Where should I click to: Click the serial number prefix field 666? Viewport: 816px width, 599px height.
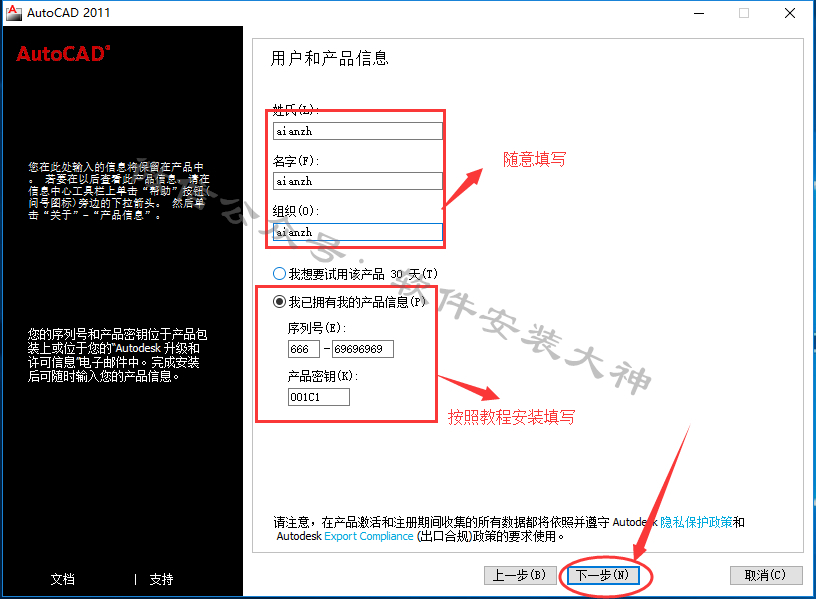click(x=304, y=349)
